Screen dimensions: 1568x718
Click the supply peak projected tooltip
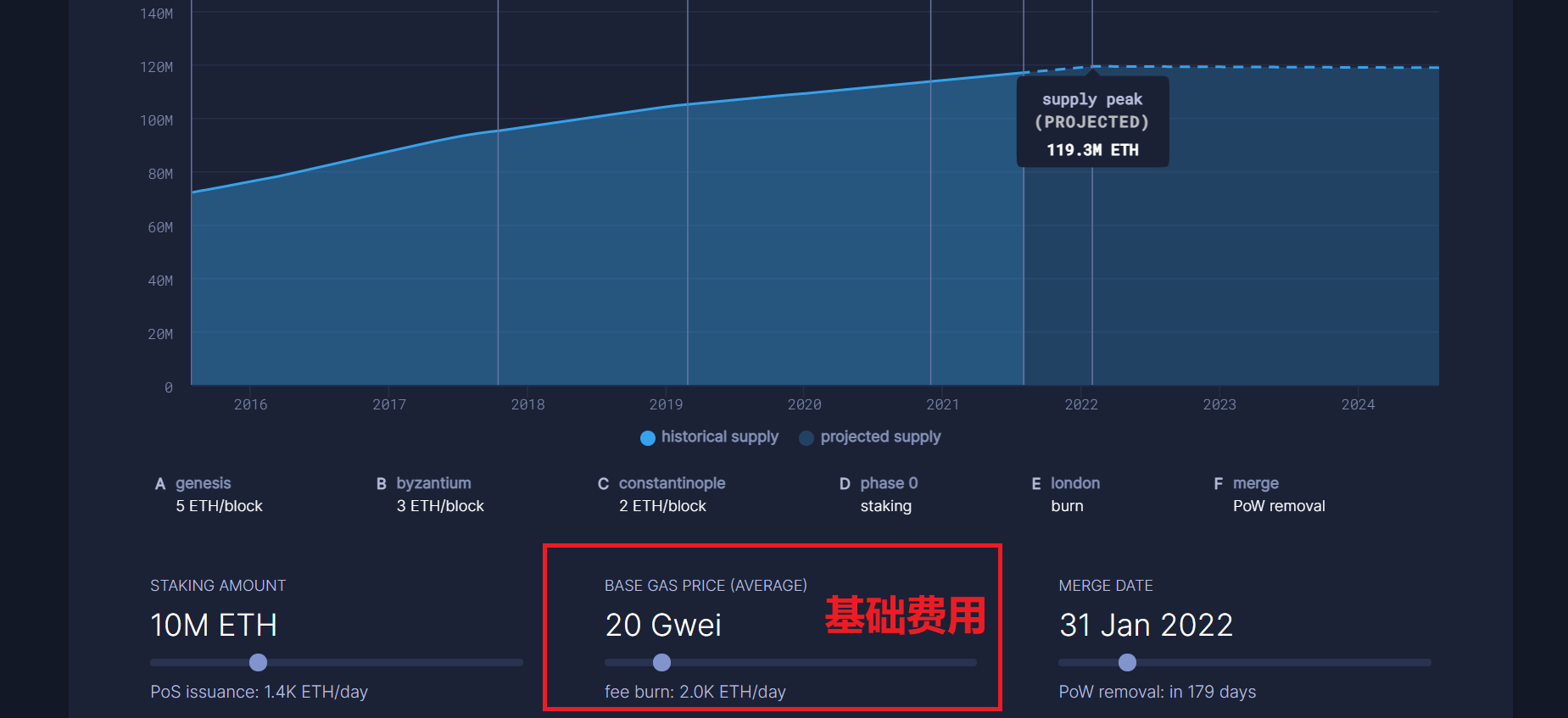pos(1092,122)
